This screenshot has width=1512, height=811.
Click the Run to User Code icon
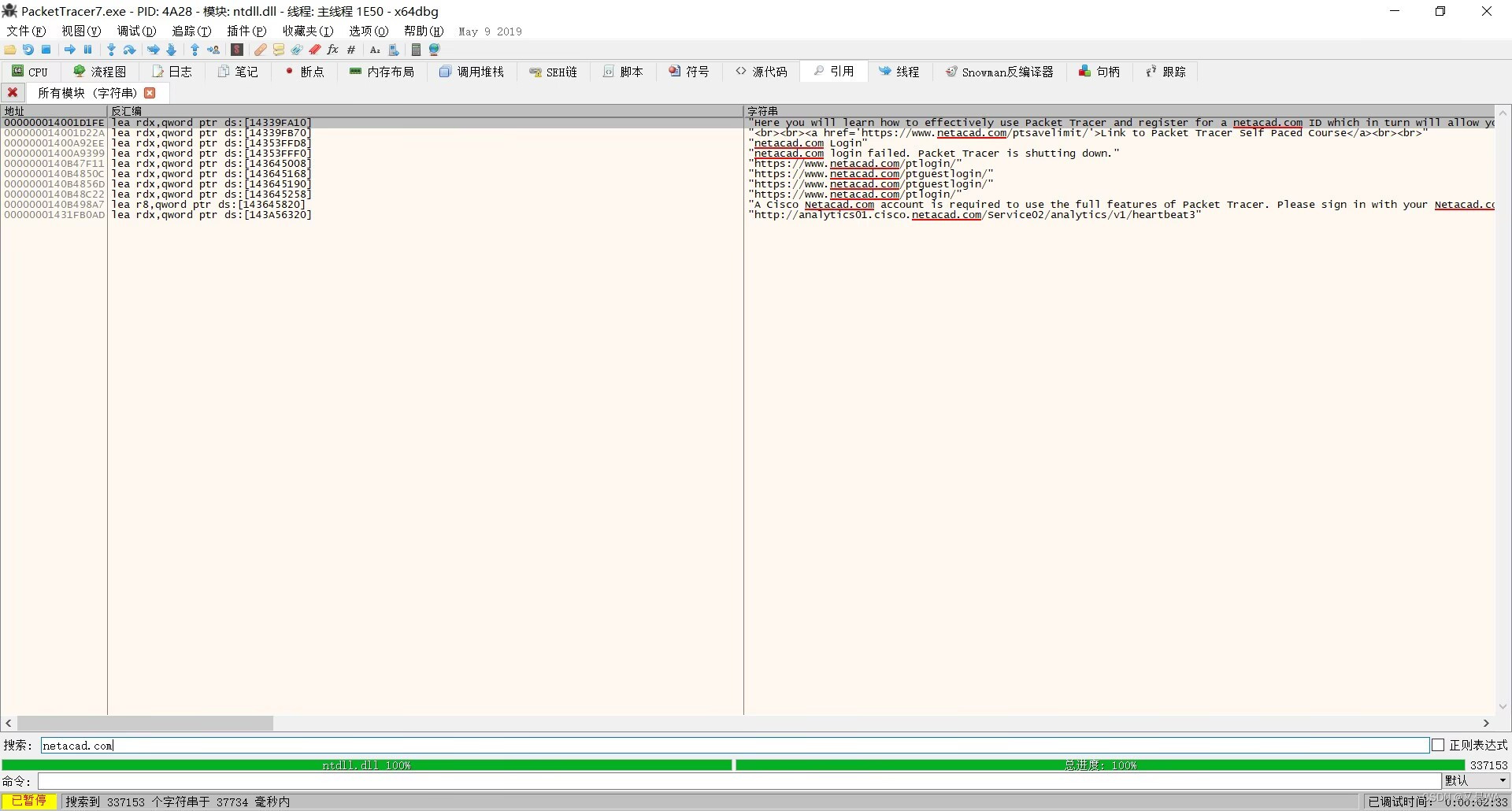point(213,50)
